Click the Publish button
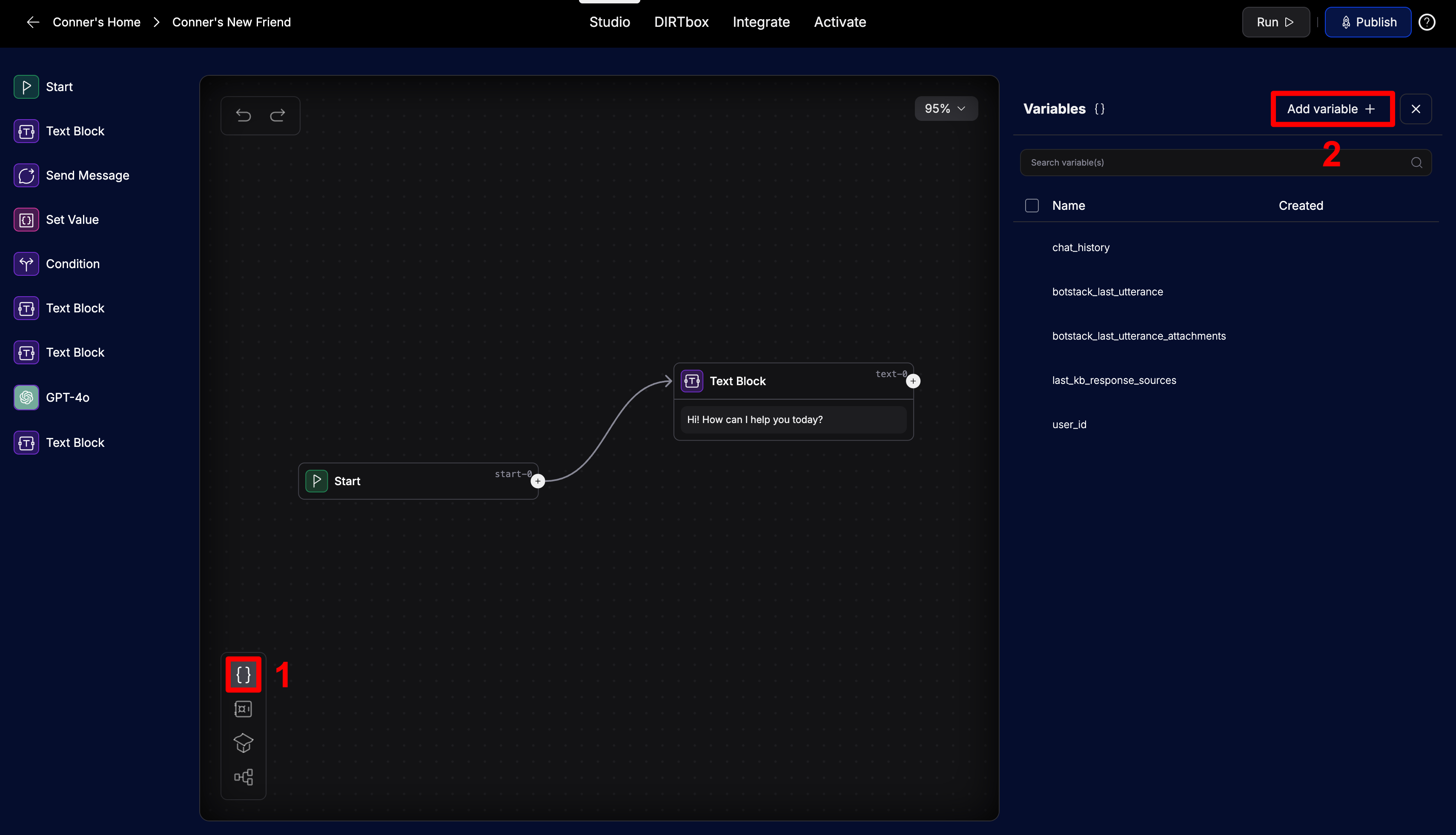Viewport: 1456px width, 835px height. click(x=1367, y=23)
